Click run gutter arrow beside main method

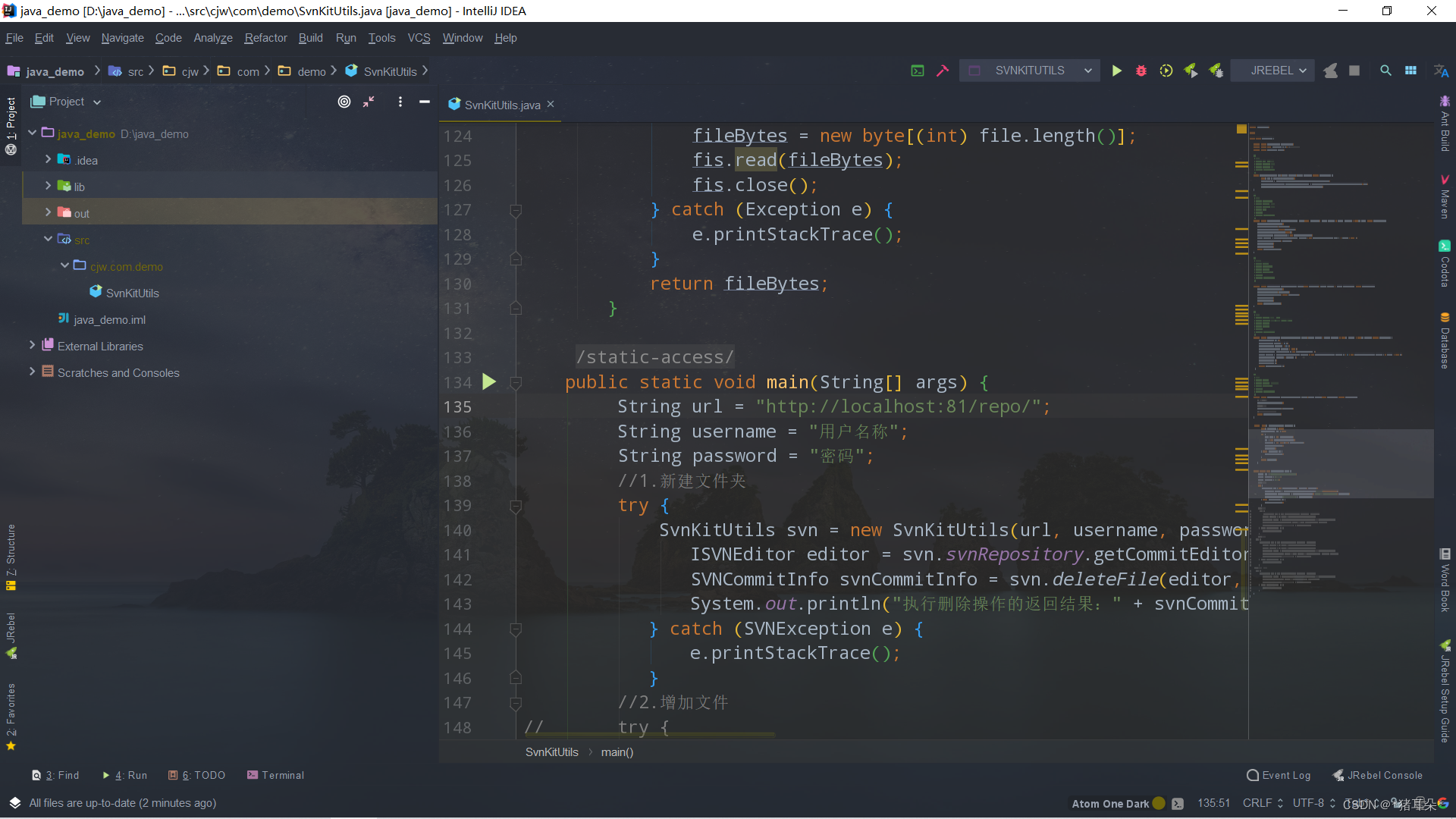489,382
